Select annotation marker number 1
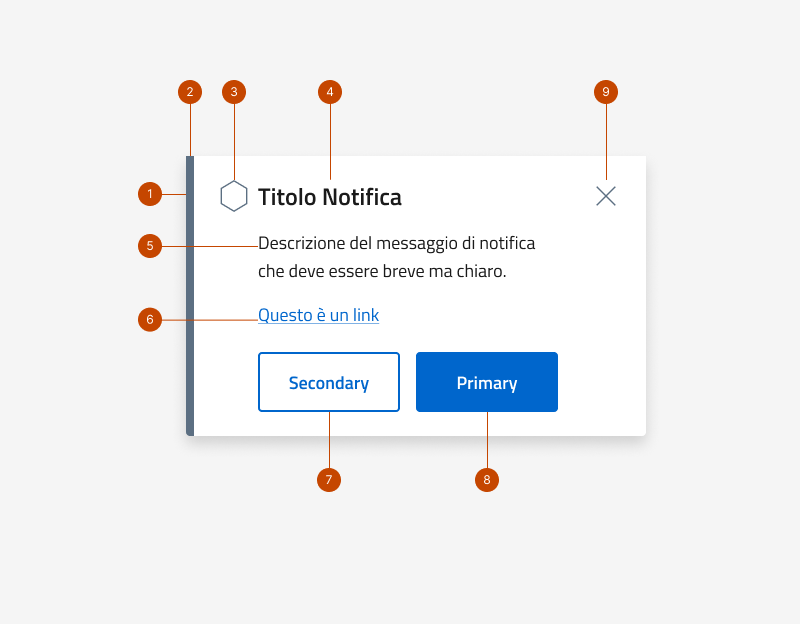 tap(151, 194)
